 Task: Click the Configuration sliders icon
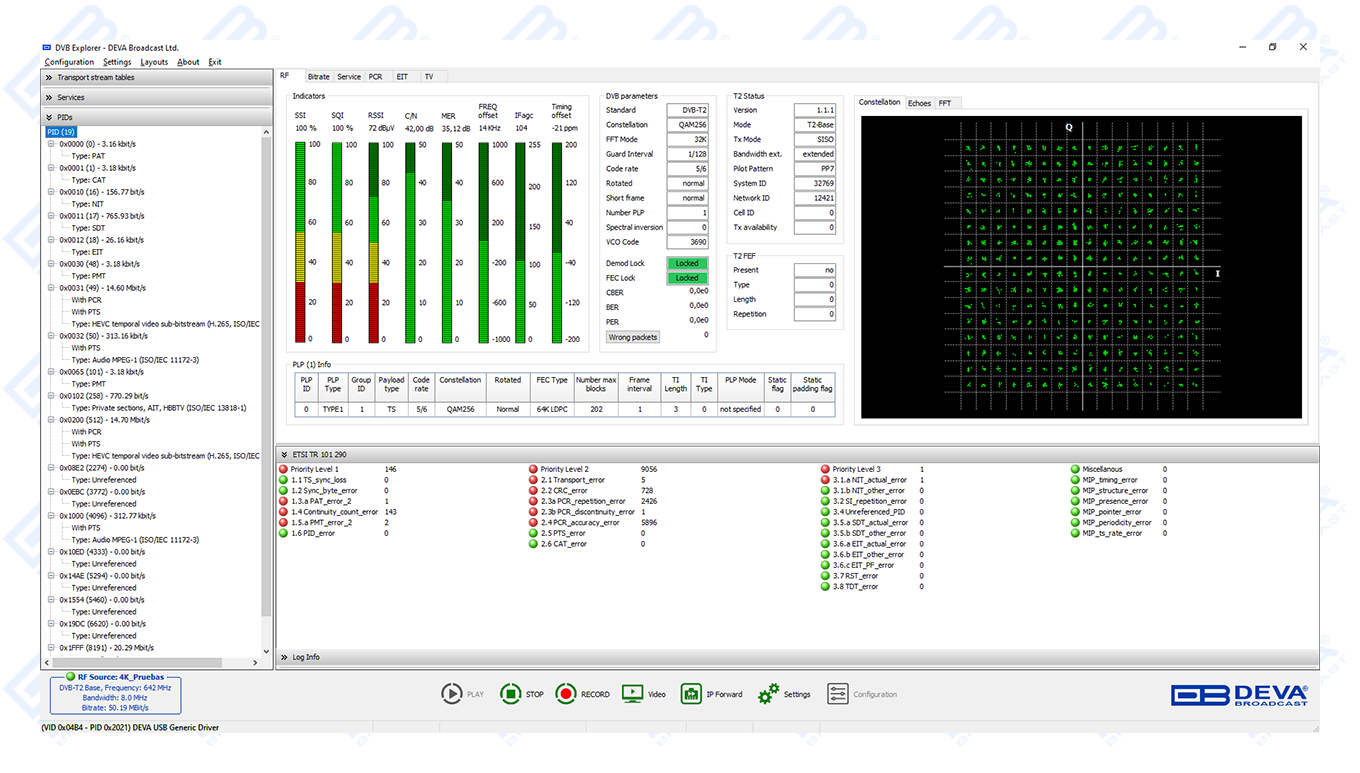(x=838, y=694)
